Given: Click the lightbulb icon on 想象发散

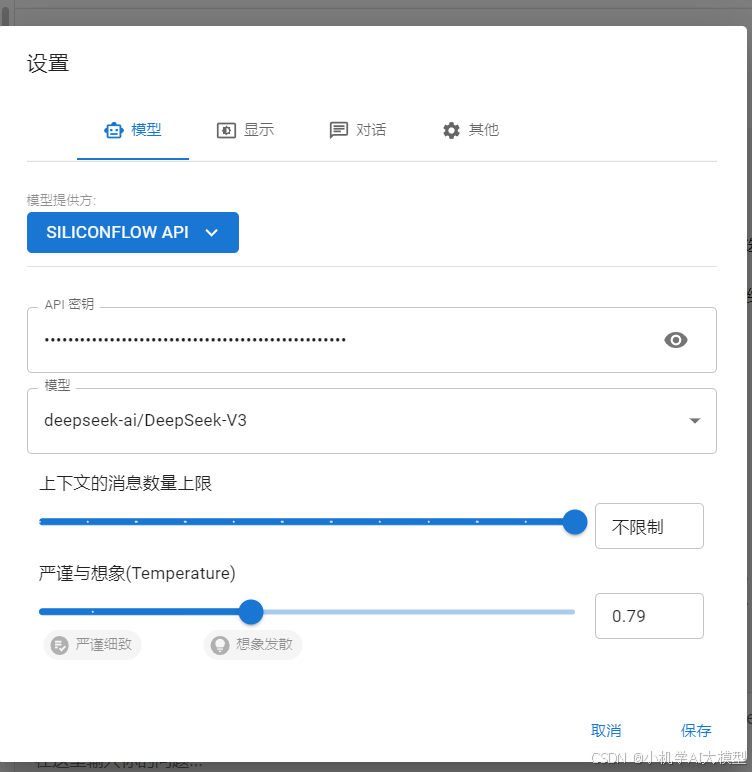Looking at the screenshot, I should [x=220, y=645].
